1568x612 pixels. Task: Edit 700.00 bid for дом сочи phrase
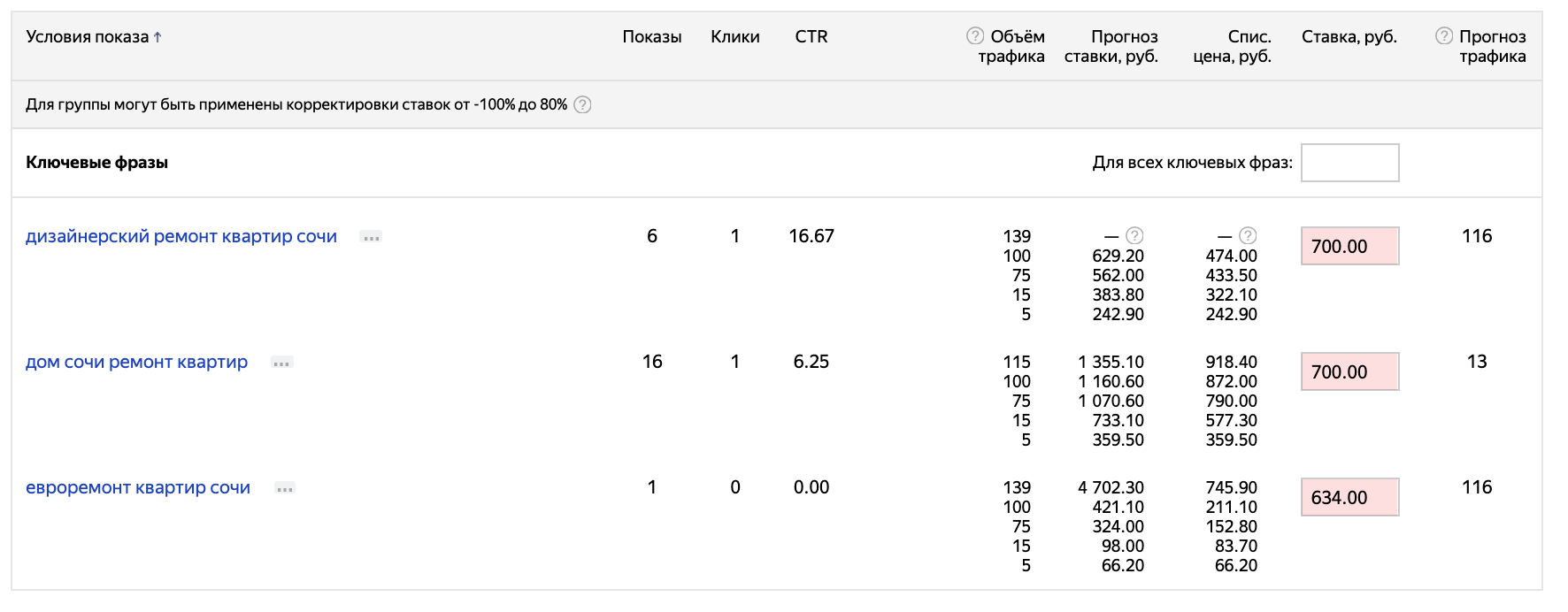point(1349,371)
